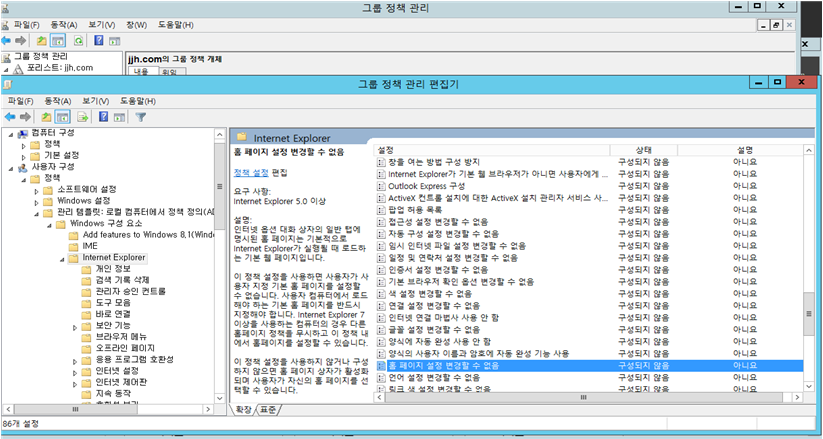The height and width of the screenshot is (439, 823).
Task: Collapse the 사용자 구성 tree node
Action: click(x=11, y=168)
